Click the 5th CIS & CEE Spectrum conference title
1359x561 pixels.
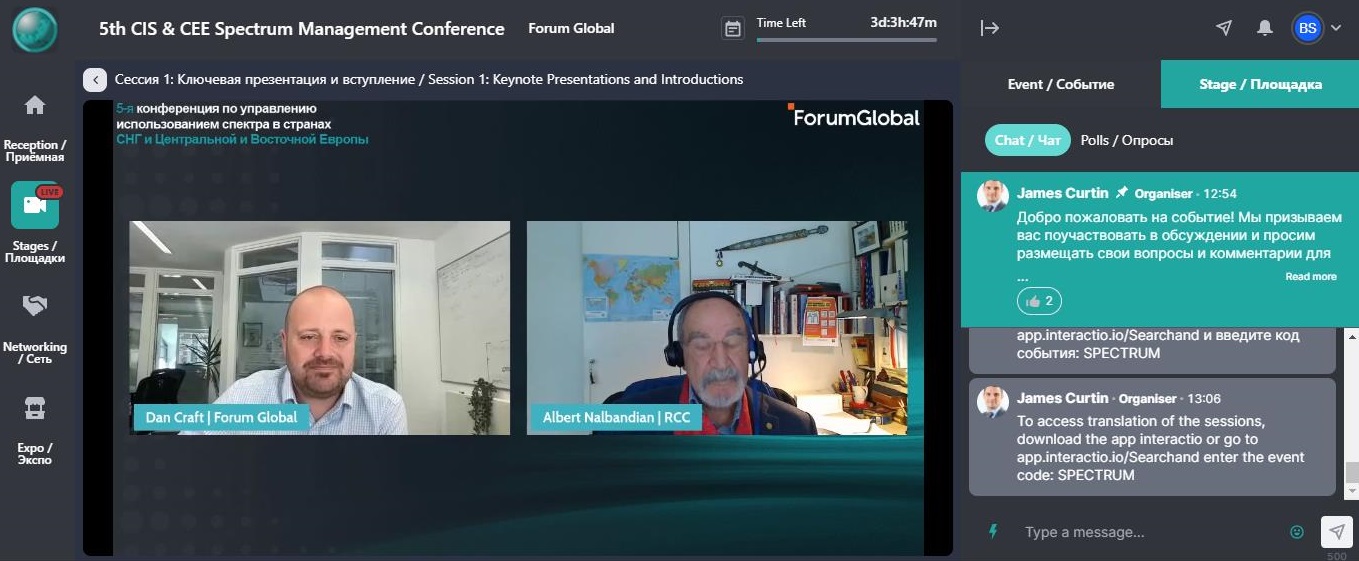coord(302,29)
